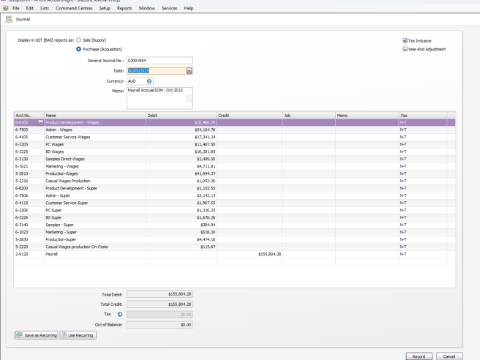Select the Purchase (Acquisition) radio button

tap(79, 49)
